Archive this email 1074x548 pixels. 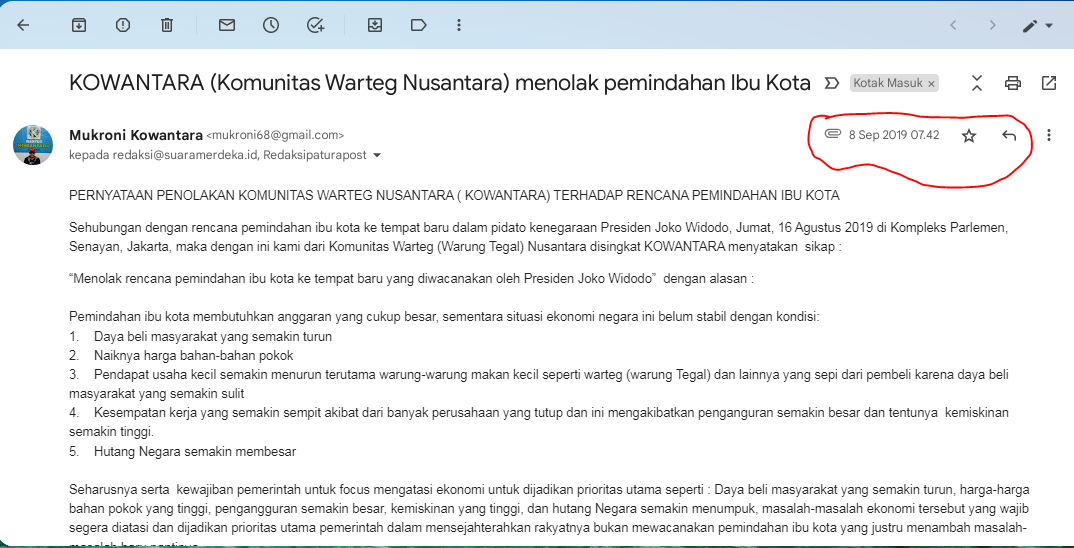(x=79, y=25)
